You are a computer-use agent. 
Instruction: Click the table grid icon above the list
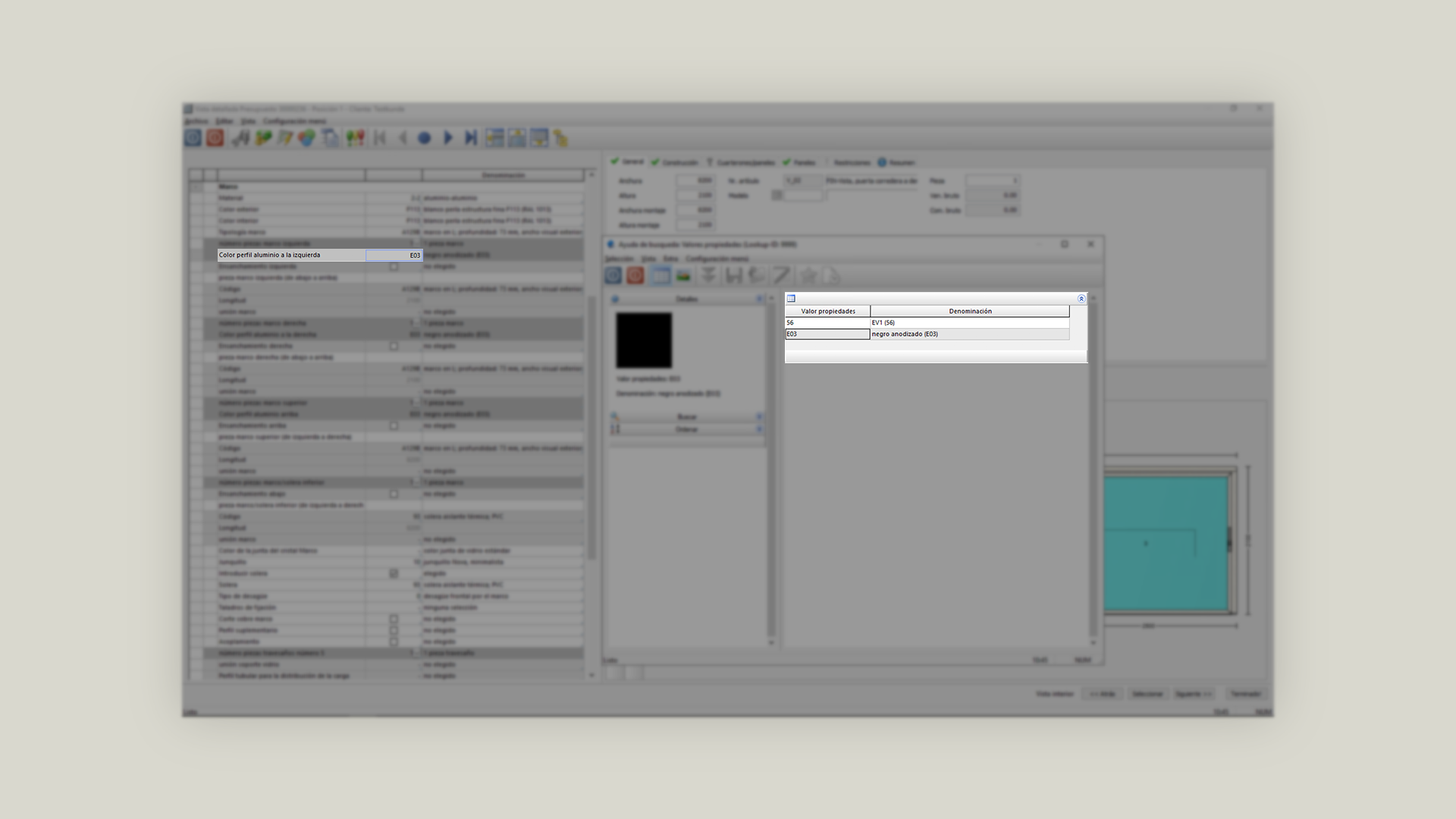point(791,299)
